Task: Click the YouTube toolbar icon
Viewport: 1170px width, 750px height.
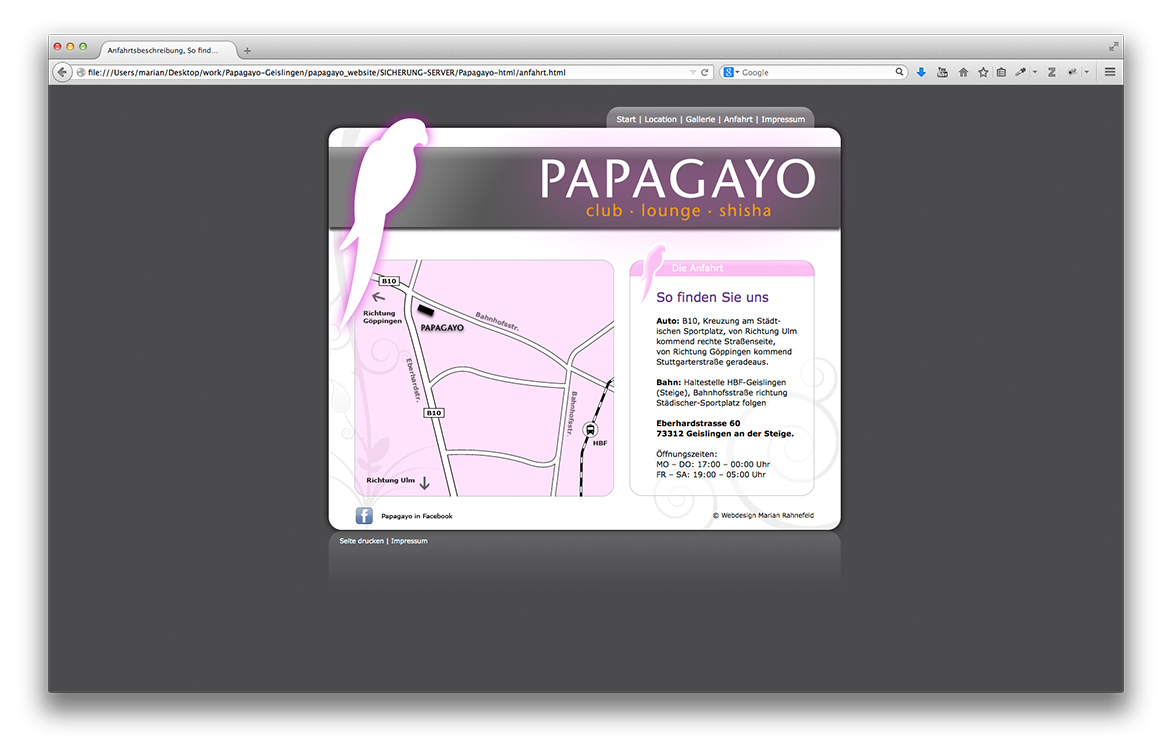Action: pos(942,72)
